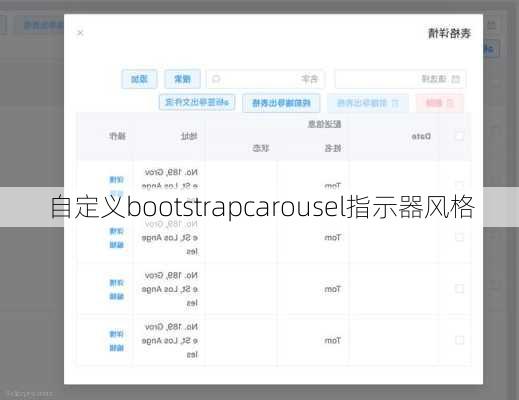Click the 表格详情 dialog title

(449, 33)
